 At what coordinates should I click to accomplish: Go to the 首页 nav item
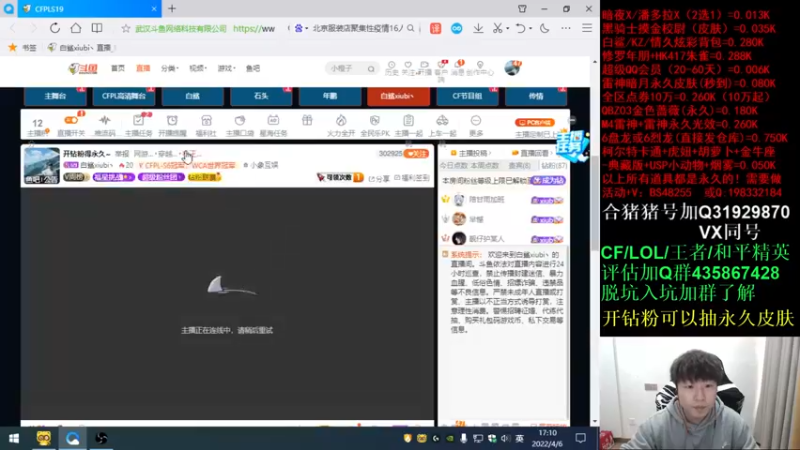pyautogui.click(x=118, y=68)
